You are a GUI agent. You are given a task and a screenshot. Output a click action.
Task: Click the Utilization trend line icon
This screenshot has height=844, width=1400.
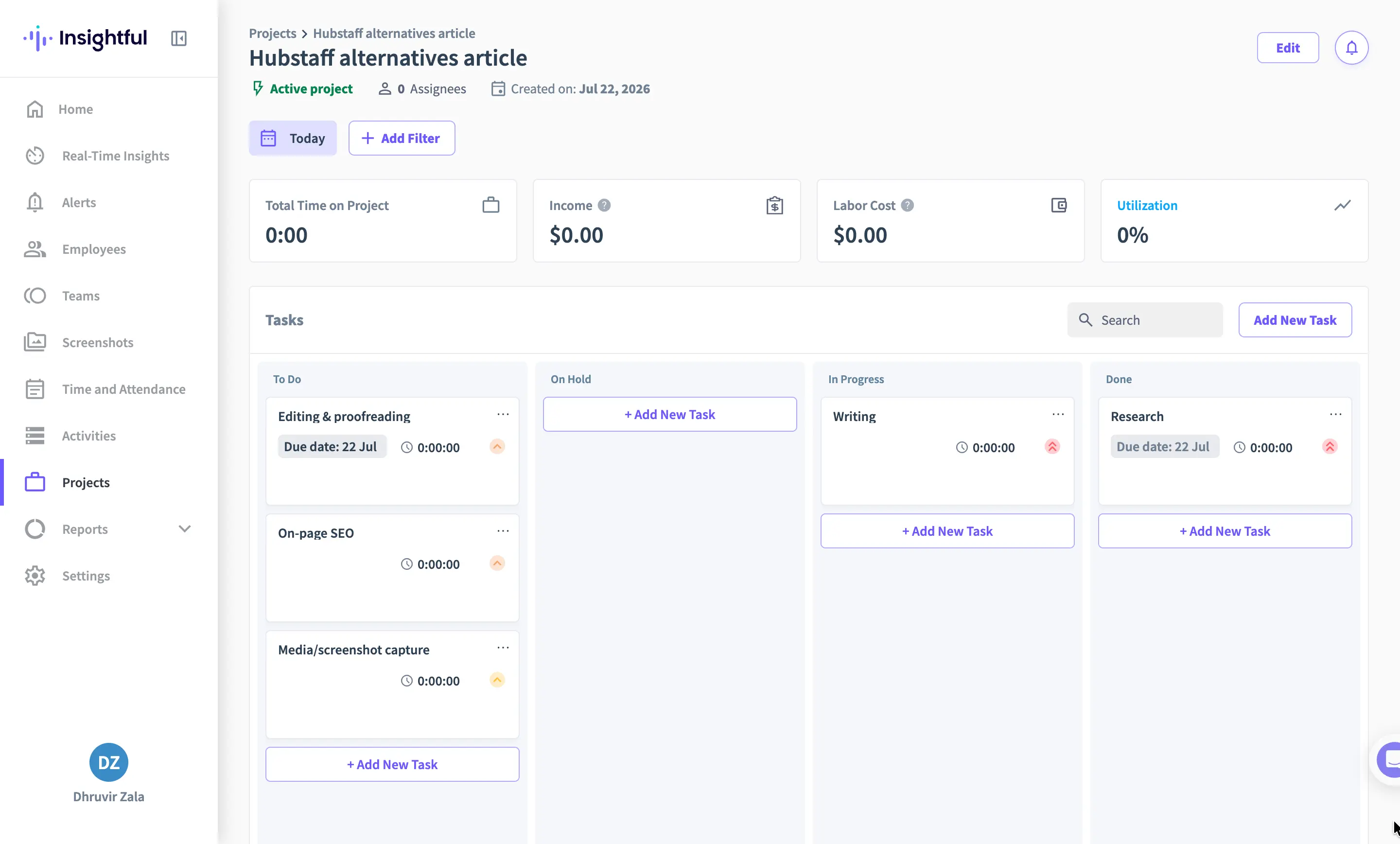[1342, 205]
